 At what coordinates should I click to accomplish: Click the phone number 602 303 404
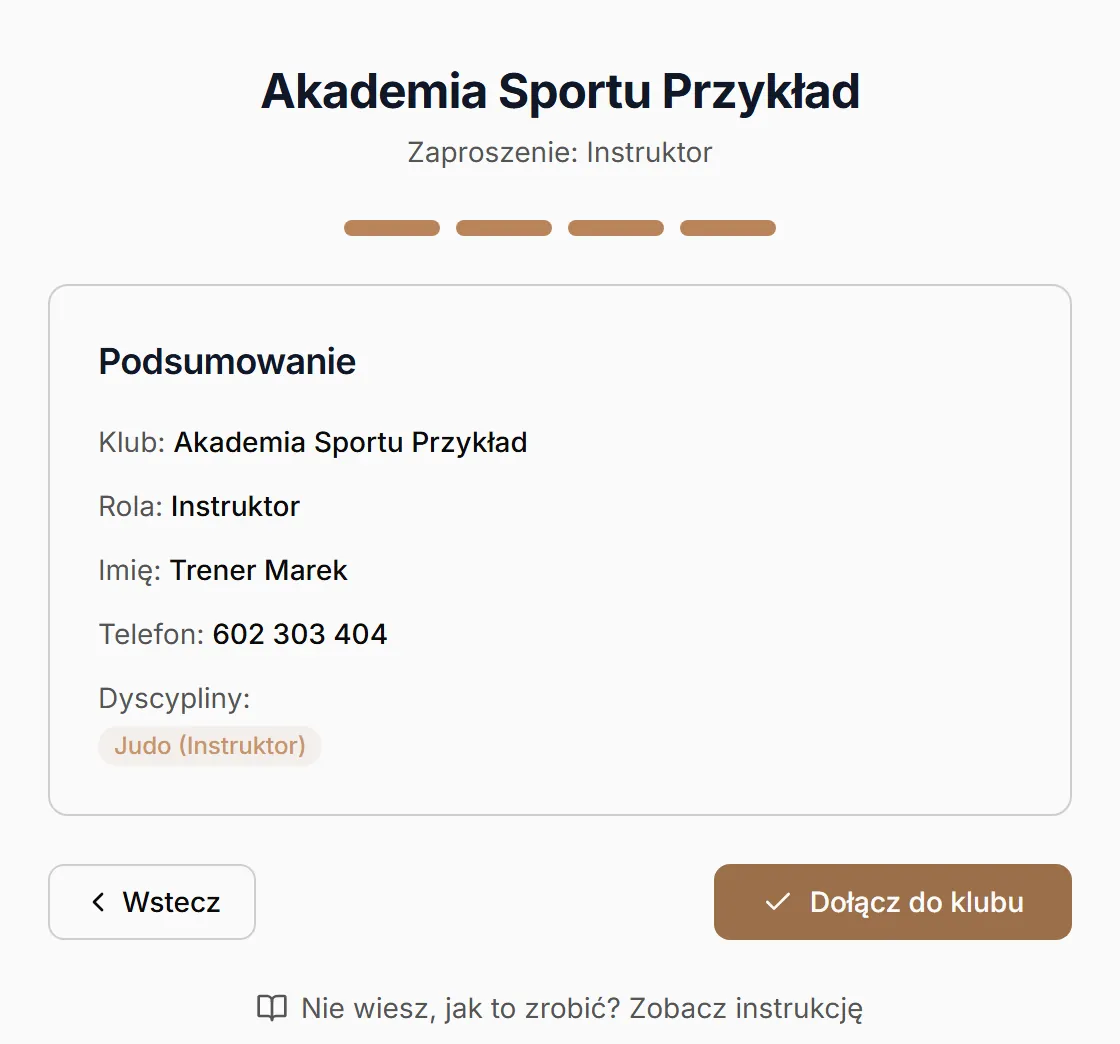300,634
